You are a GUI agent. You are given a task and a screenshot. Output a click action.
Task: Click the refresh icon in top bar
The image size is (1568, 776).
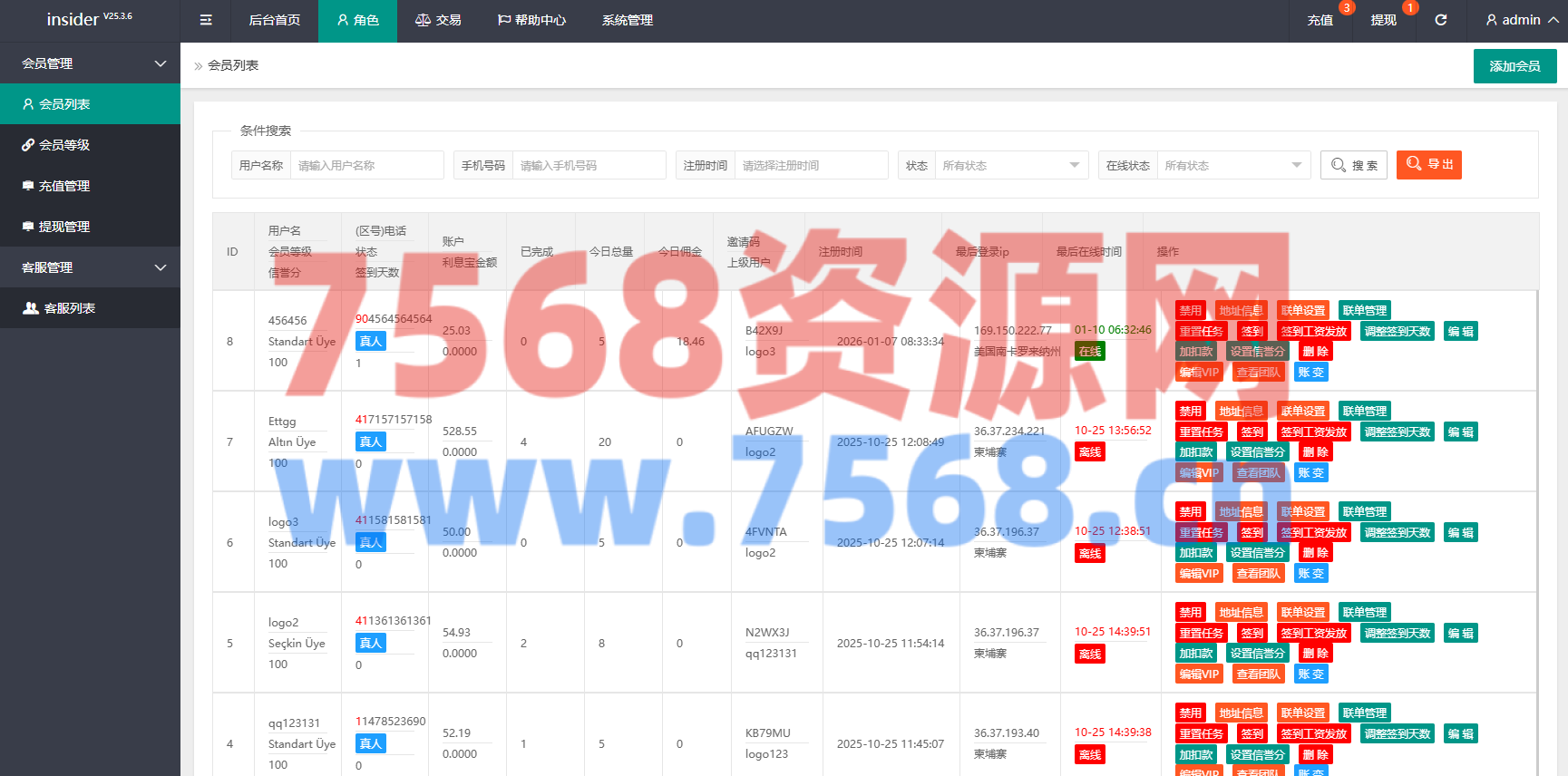[x=1440, y=20]
